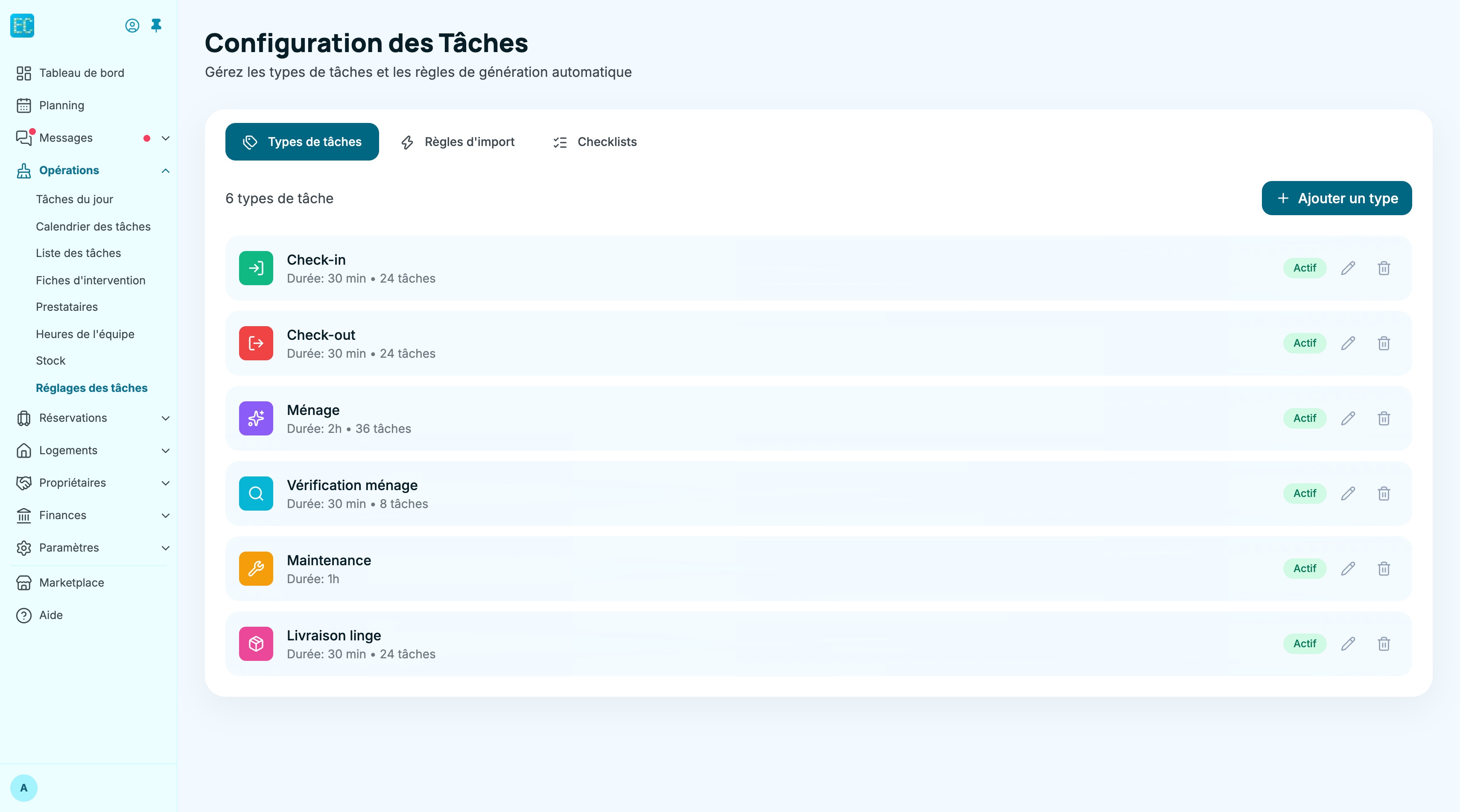Edit the Check-in task type
The width and height of the screenshot is (1460, 812).
[1348, 268]
